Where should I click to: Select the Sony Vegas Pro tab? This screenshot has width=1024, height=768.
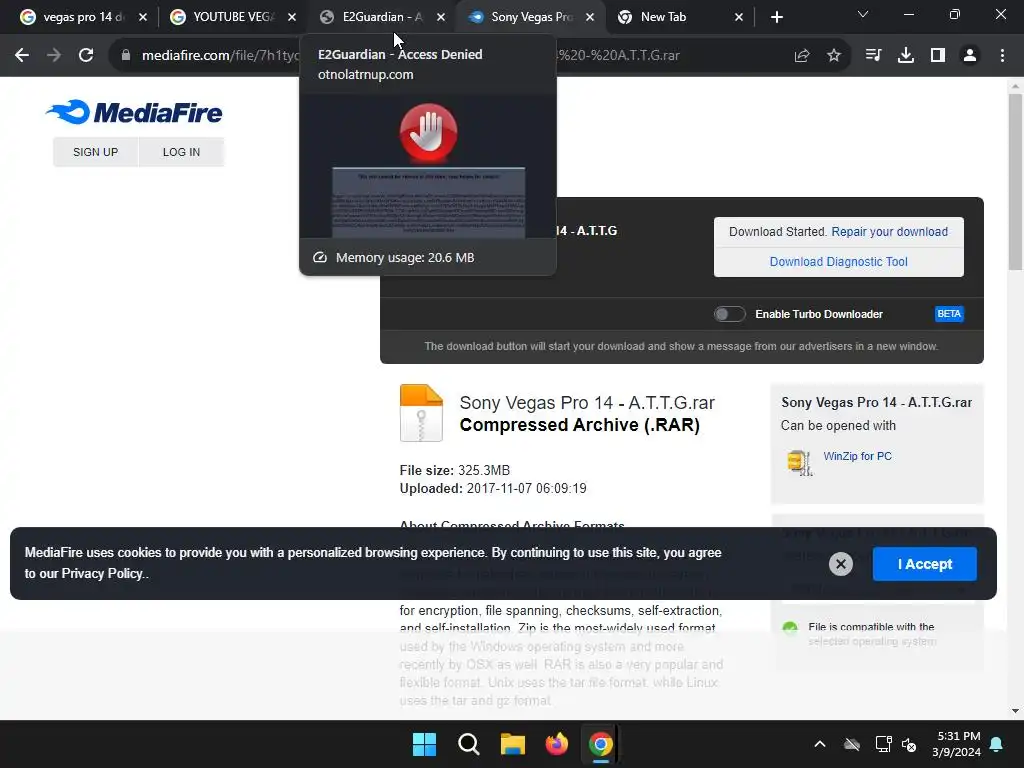[x=532, y=17]
